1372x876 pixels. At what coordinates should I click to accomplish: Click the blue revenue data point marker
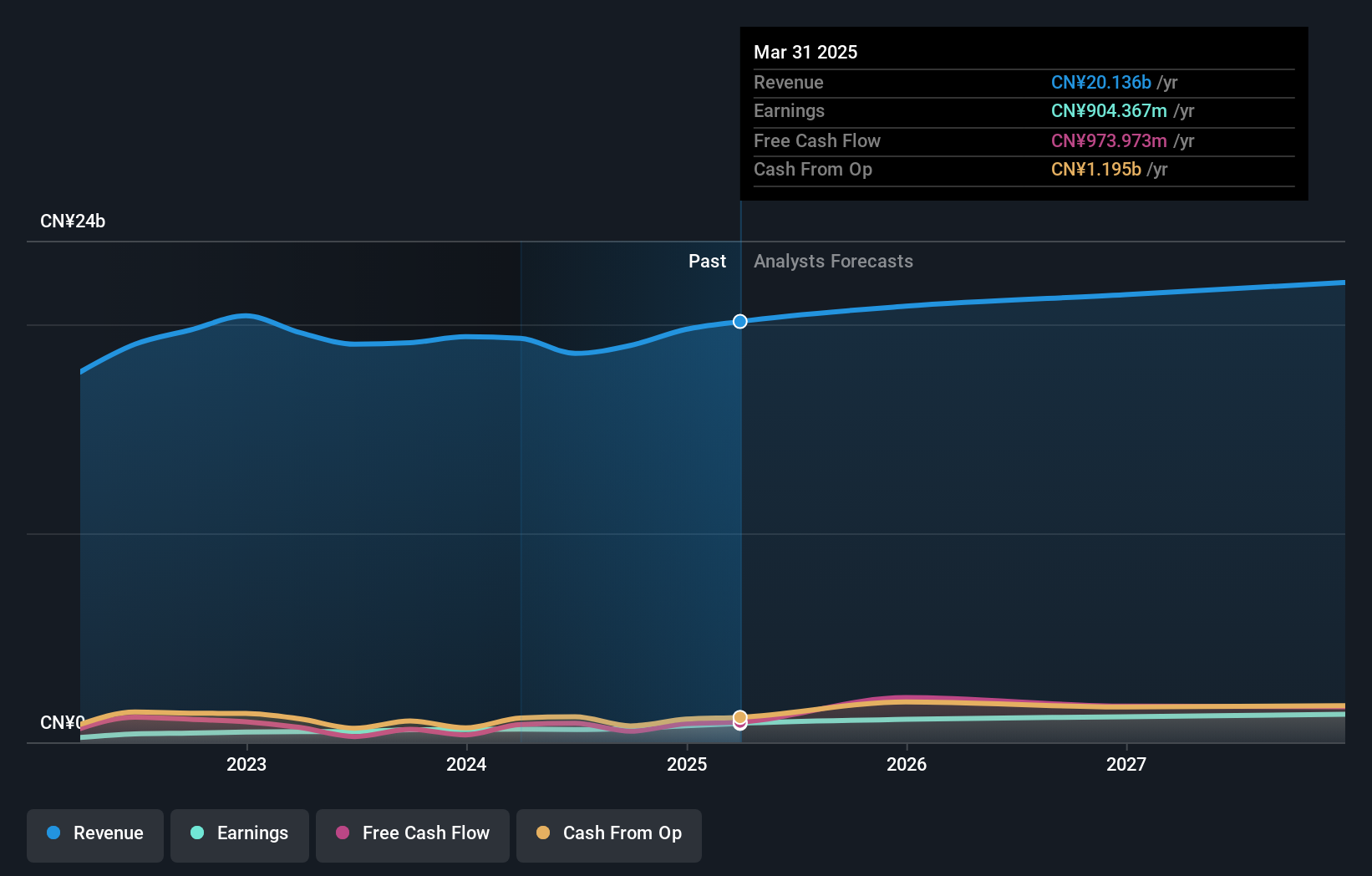(740, 321)
